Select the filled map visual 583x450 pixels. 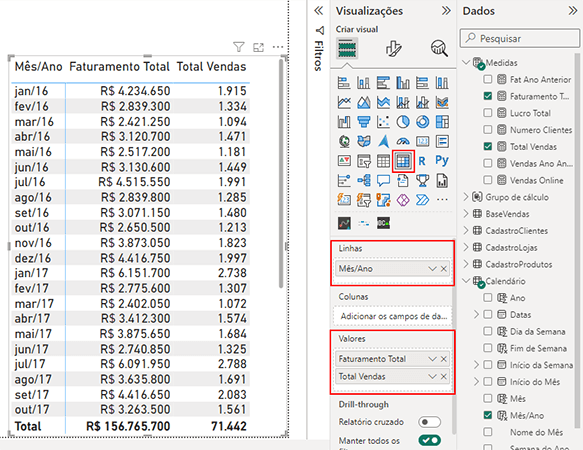(x=364, y=141)
